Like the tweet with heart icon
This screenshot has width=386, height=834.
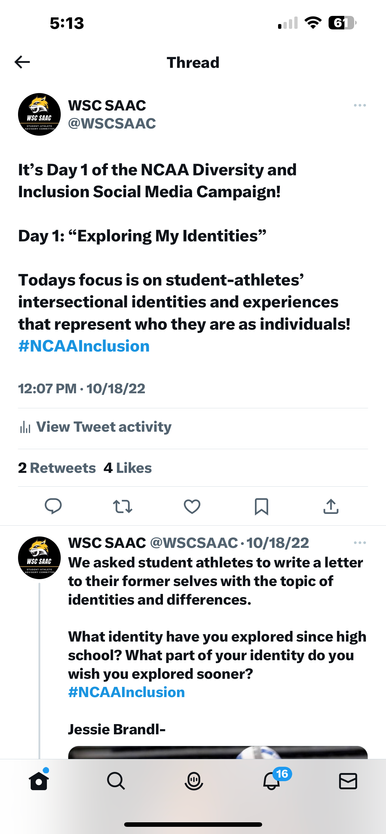pyautogui.click(x=192, y=506)
